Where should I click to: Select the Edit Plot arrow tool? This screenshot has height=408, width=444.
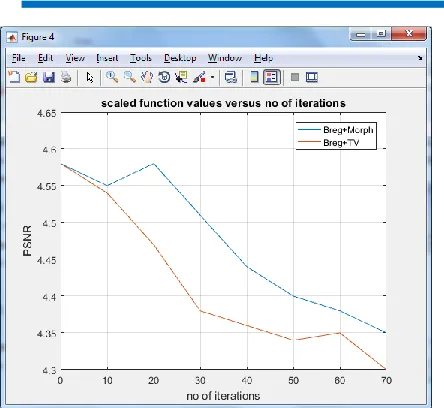(x=89, y=77)
